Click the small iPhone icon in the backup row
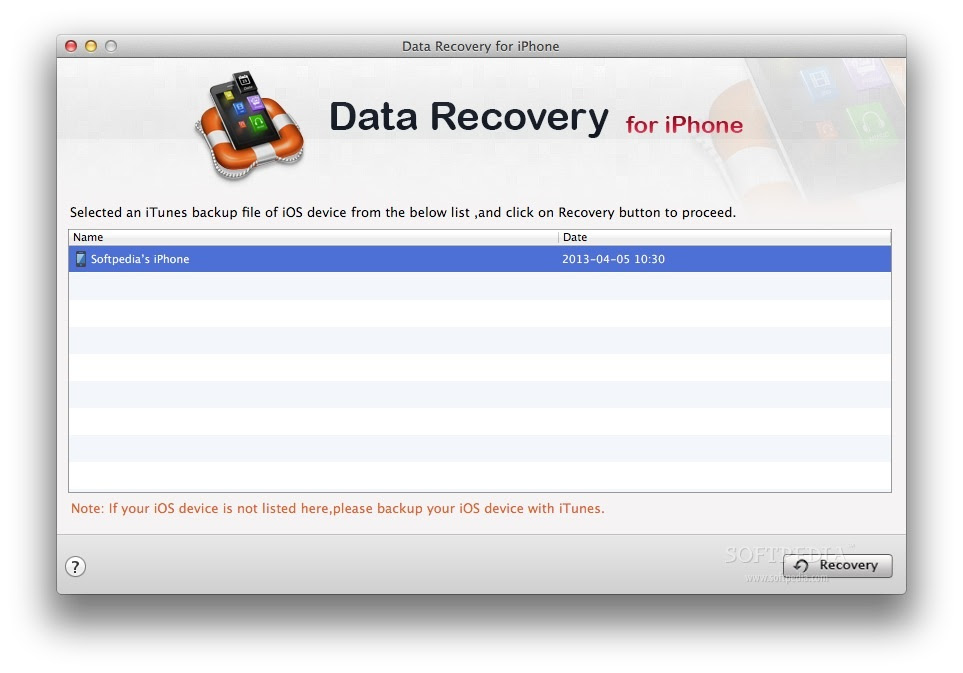963x673 pixels. [x=80, y=259]
